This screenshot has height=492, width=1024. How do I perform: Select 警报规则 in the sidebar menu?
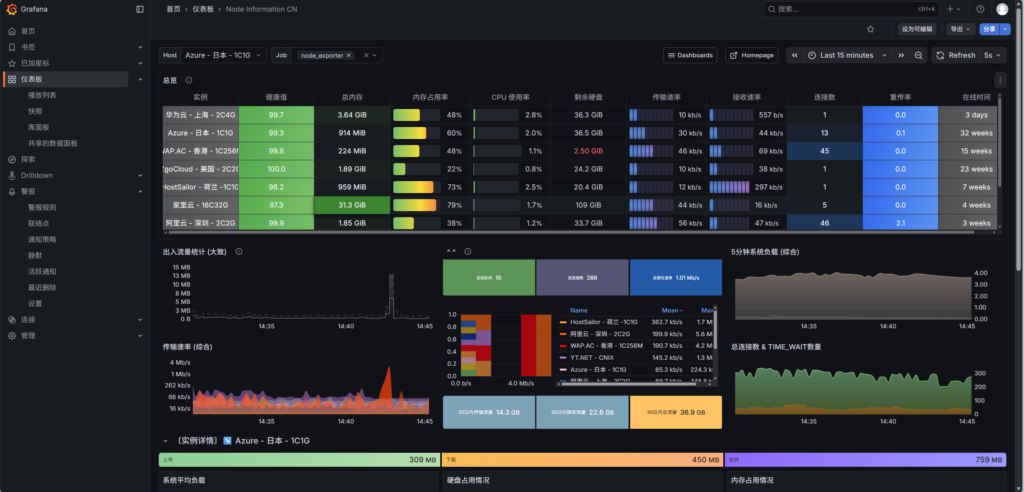click(x=42, y=207)
